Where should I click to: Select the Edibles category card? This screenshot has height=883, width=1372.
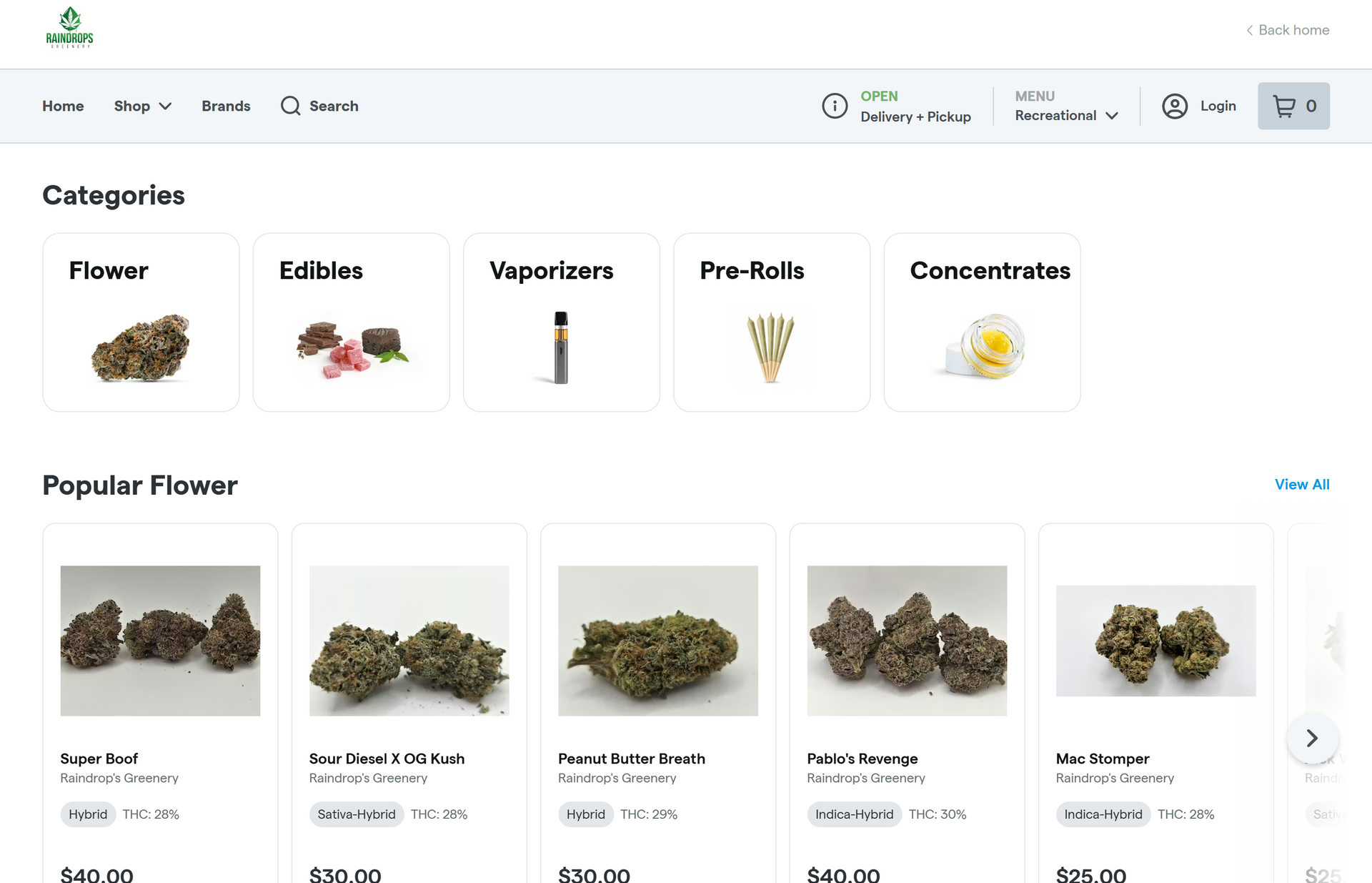[351, 322]
